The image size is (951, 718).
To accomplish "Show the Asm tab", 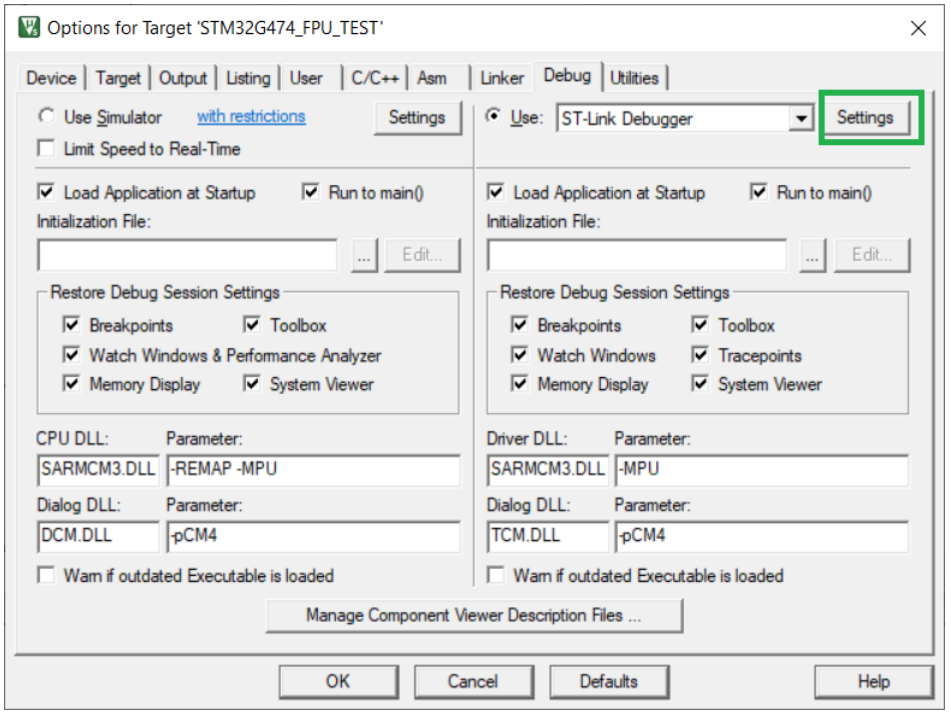I will pos(432,78).
